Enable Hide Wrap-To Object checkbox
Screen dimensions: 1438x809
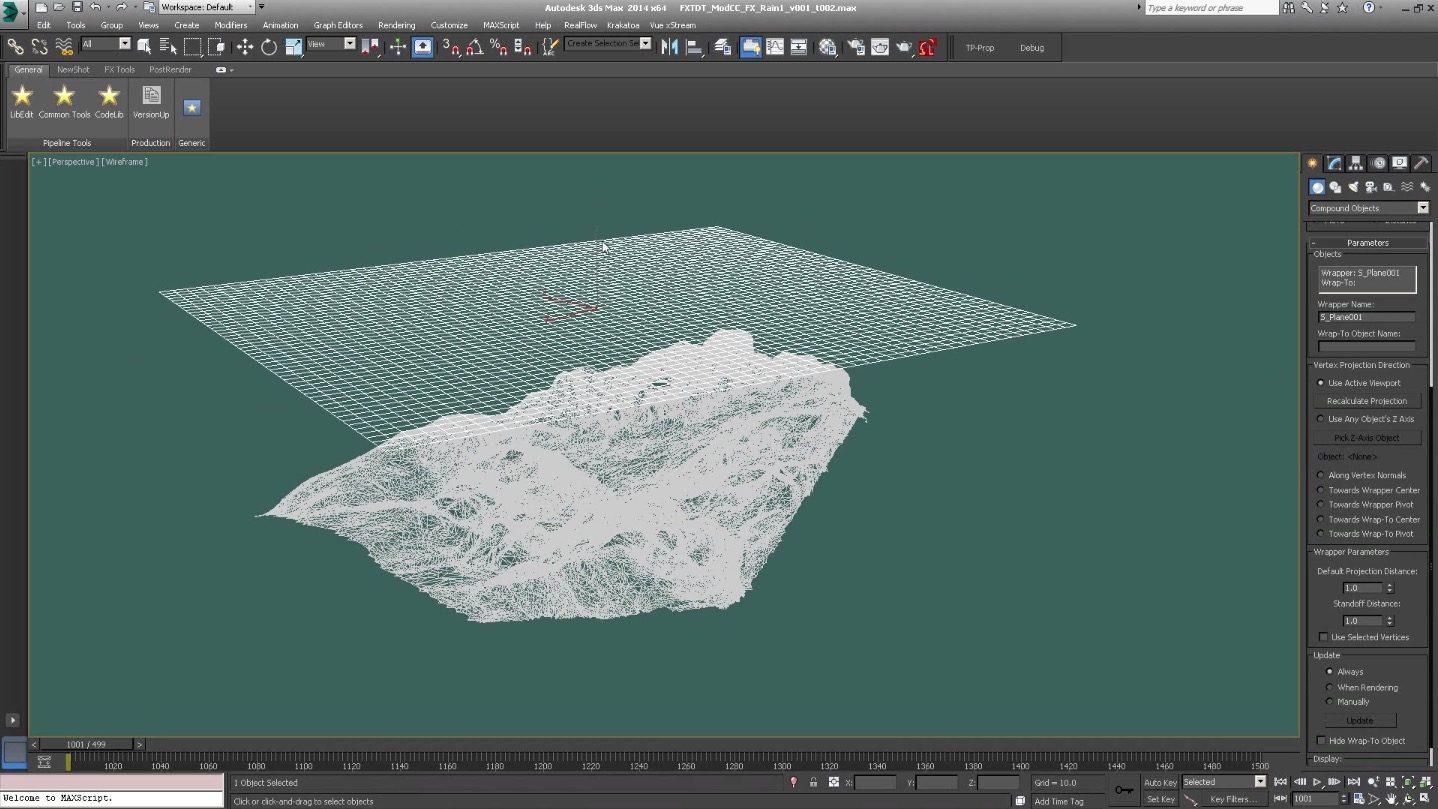1322,741
